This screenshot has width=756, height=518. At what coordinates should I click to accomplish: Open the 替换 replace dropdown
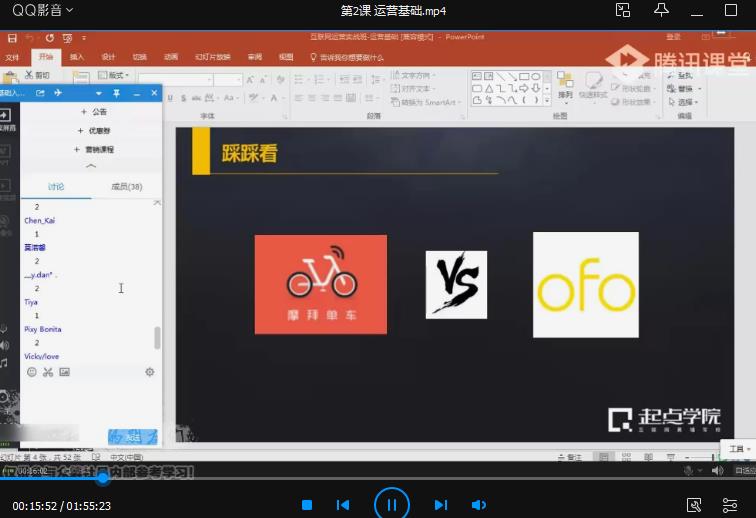pyautogui.click(x=684, y=89)
